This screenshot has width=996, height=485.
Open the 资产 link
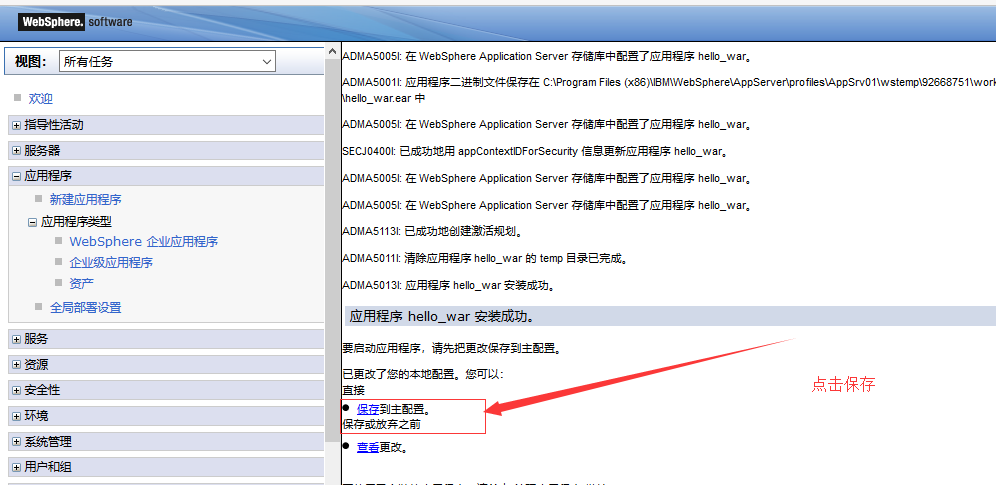pyautogui.click(x=81, y=283)
